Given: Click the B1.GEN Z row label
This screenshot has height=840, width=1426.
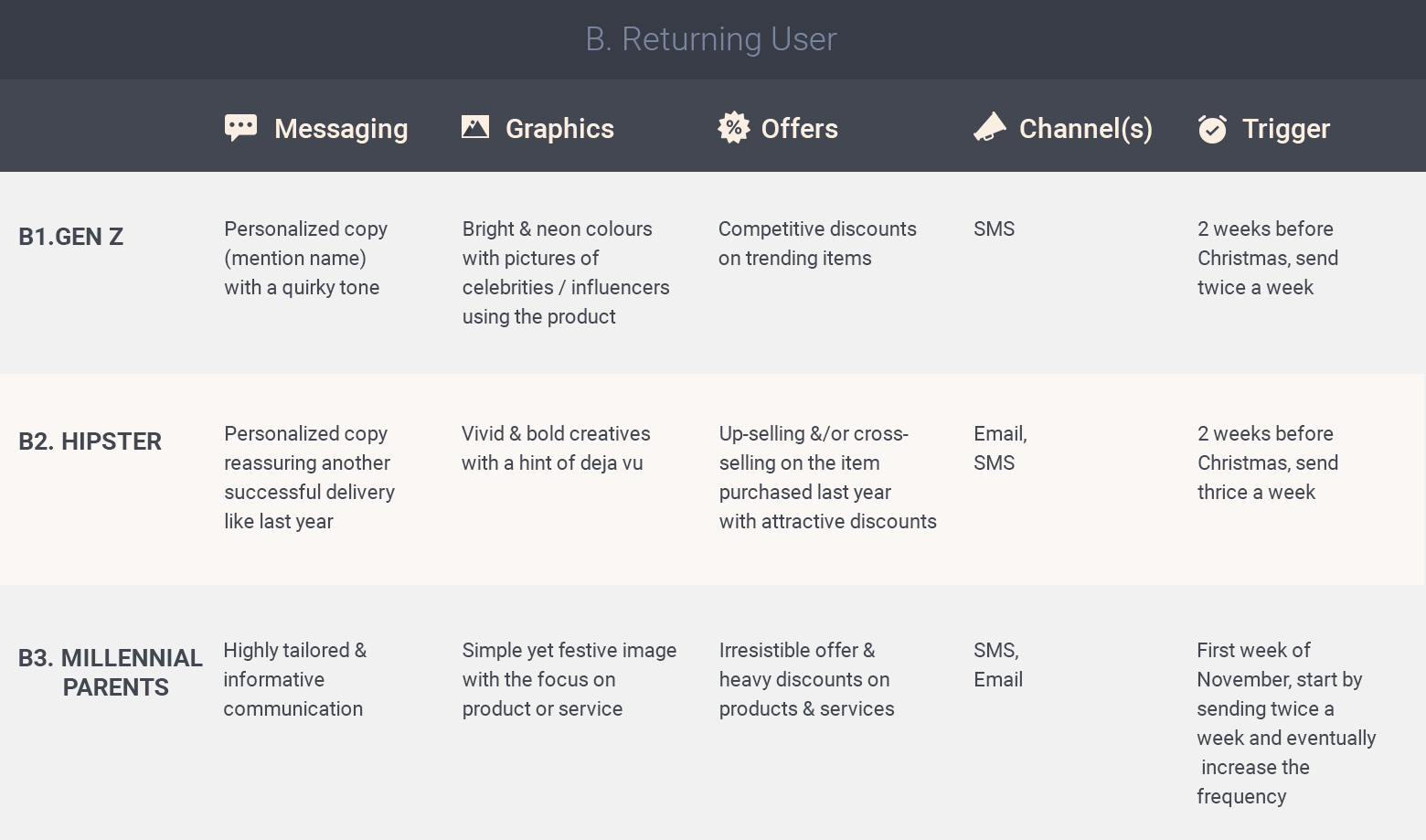Looking at the screenshot, I should click(x=70, y=237).
